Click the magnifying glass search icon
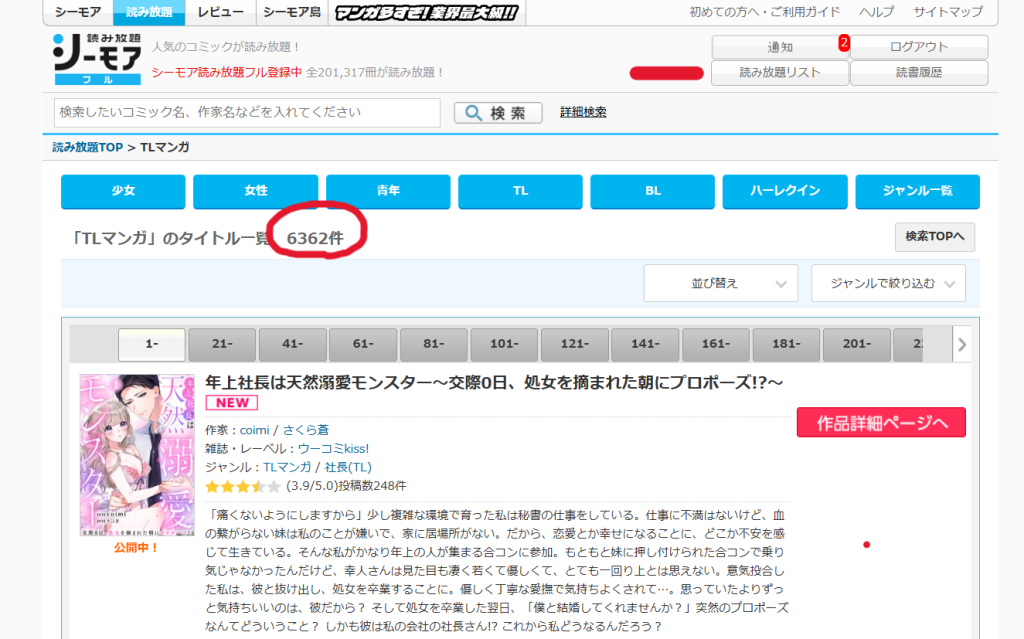This screenshot has height=639, width=1024. click(x=473, y=112)
